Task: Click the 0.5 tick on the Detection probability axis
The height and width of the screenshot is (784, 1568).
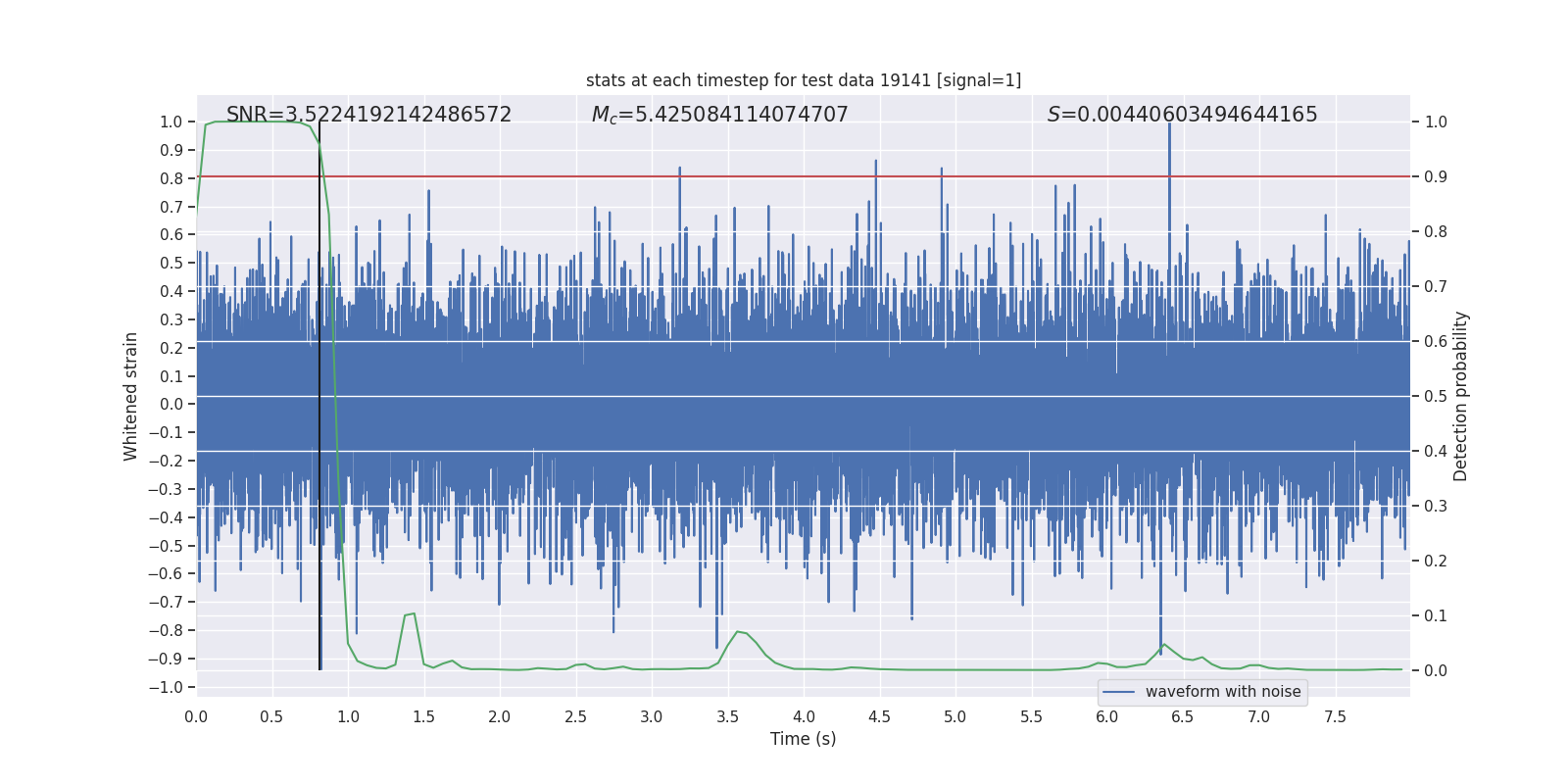Action: pyautogui.click(x=1436, y=396)
